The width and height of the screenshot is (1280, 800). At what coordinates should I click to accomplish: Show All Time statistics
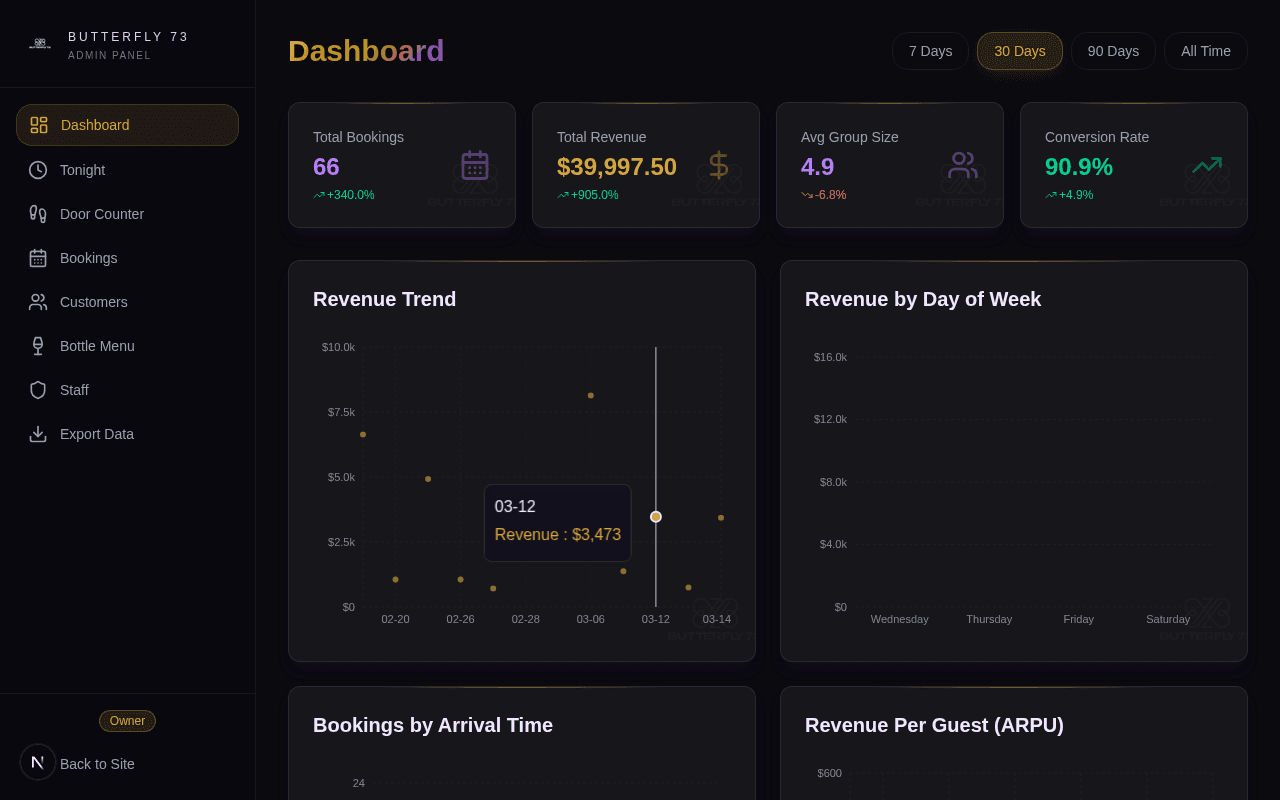pos(1205,51)
